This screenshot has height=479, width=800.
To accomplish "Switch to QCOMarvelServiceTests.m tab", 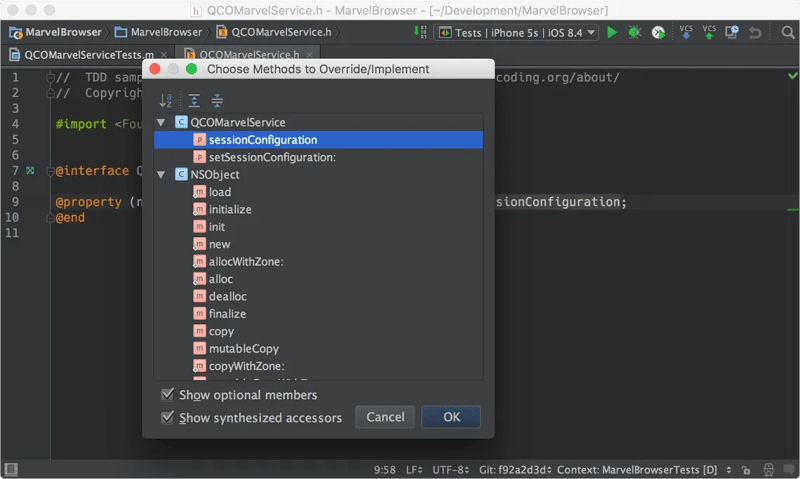I will (89, 55).
